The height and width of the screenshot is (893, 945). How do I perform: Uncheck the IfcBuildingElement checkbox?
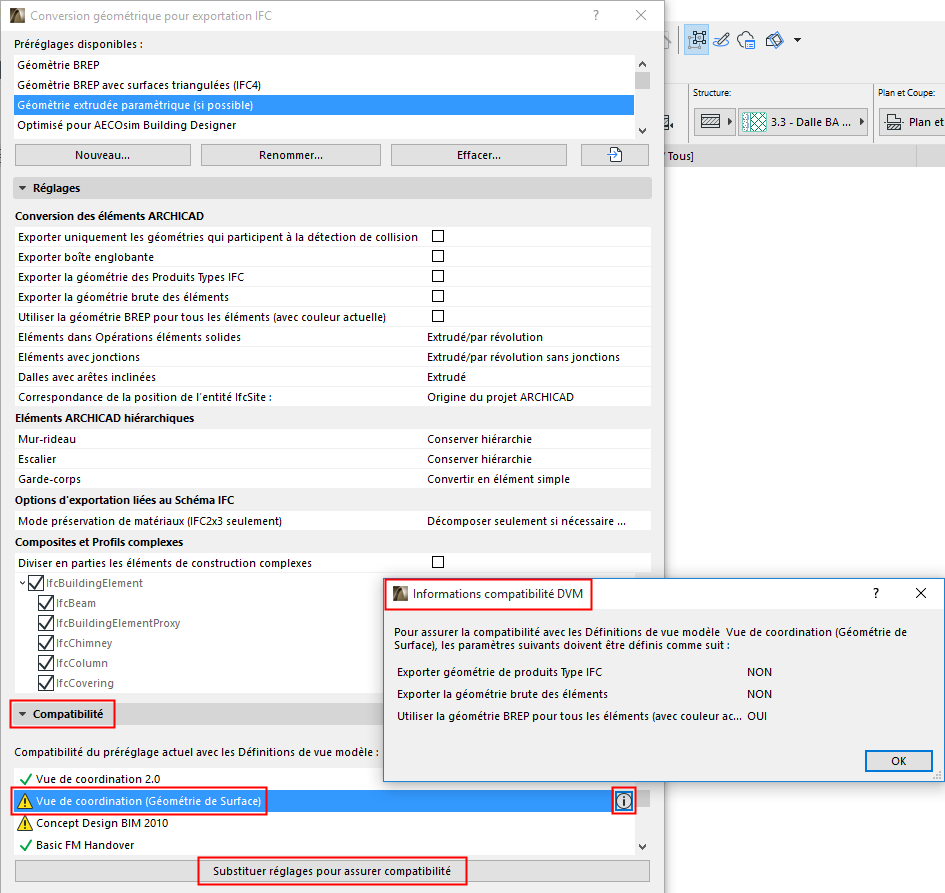click(x=36, y=583)
